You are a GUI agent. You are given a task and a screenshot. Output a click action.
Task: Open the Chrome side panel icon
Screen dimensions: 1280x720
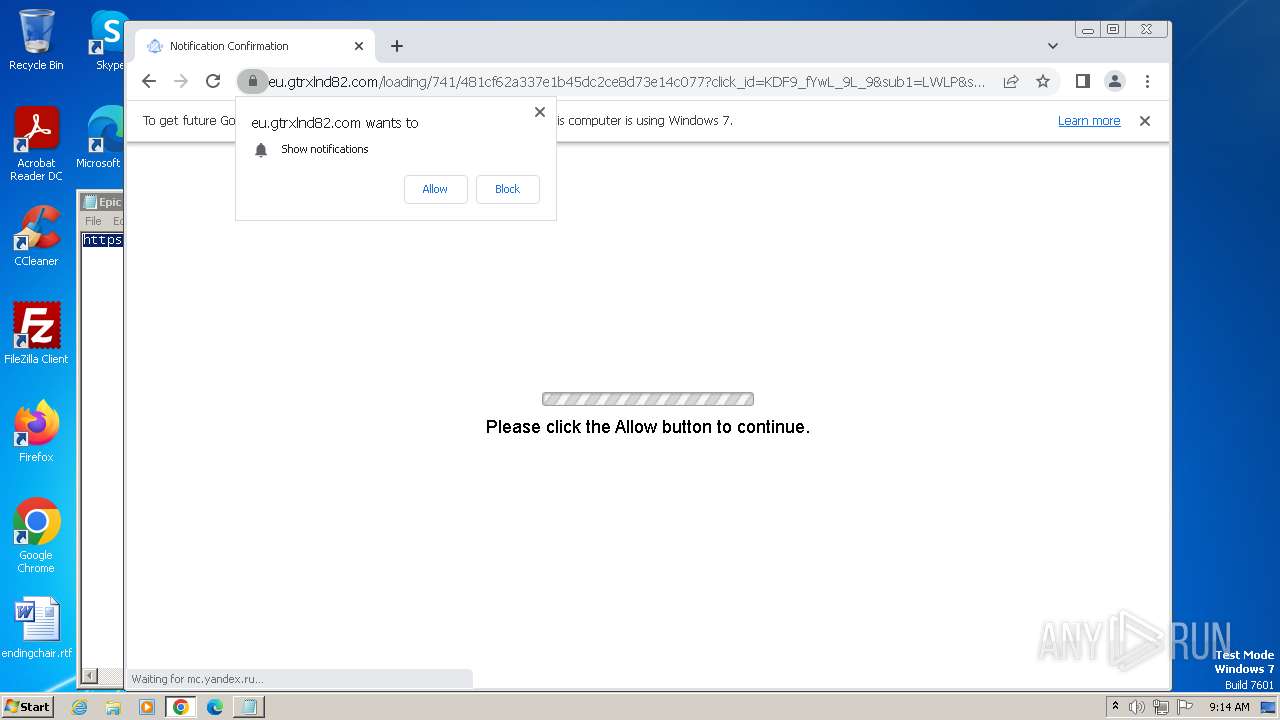click(1082, 81)
